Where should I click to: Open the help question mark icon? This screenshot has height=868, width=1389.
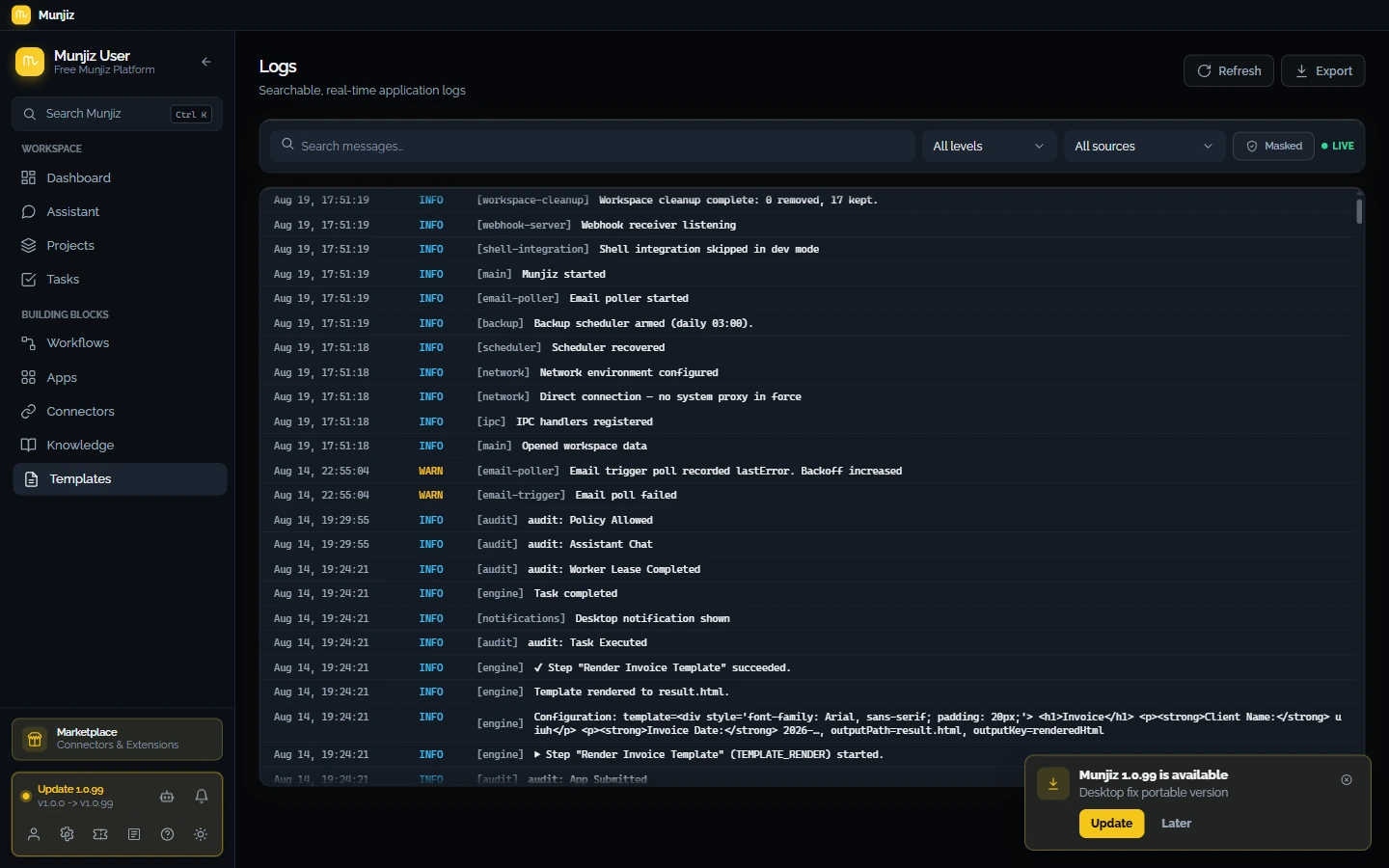pyautogui.click(x=168, y=834)
